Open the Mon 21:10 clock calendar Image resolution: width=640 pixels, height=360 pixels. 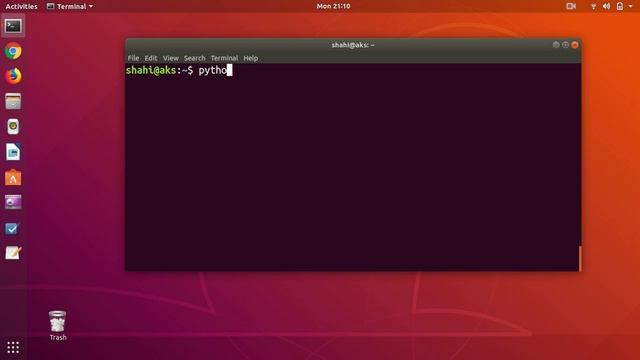pyautogui.click(x=333, y=6)
